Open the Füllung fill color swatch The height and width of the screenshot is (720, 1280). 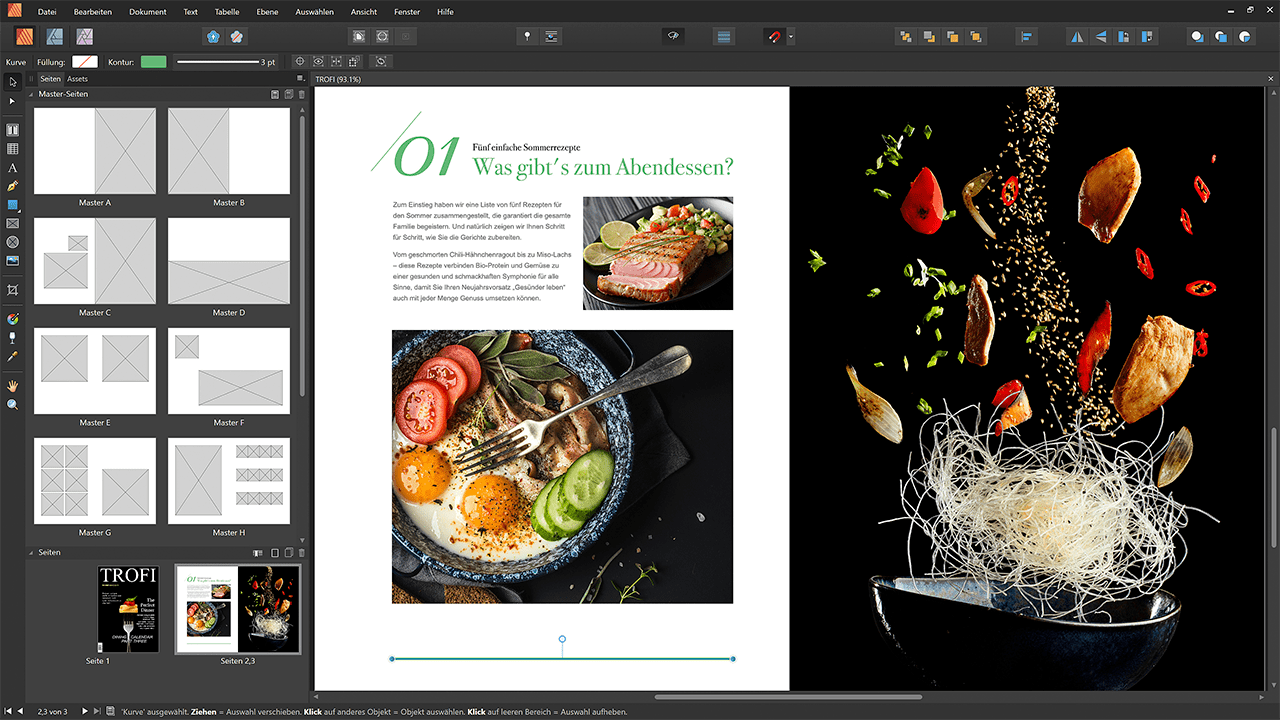click(85, 62)
